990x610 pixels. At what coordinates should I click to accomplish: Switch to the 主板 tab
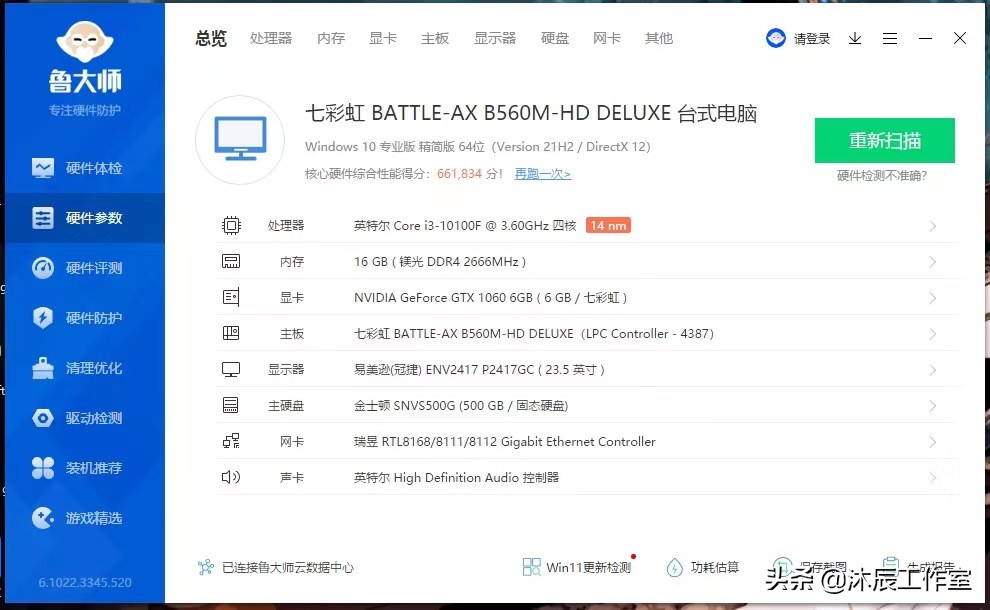click(x=435, y=38)
